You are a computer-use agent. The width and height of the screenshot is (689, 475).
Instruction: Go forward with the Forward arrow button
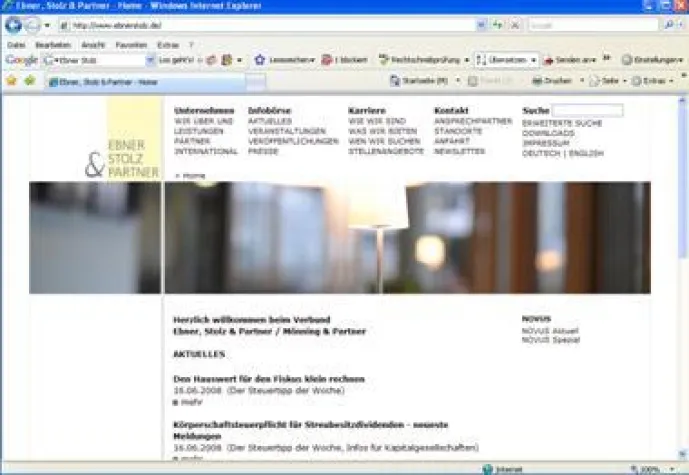click(33, 25)
